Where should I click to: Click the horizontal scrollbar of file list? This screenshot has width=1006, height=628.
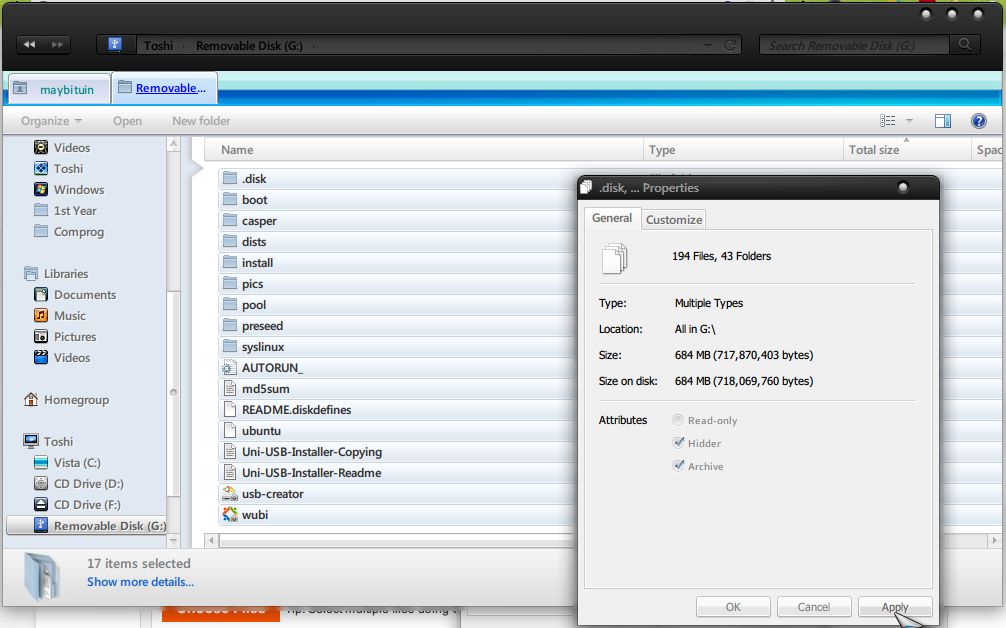click(396, 541)
